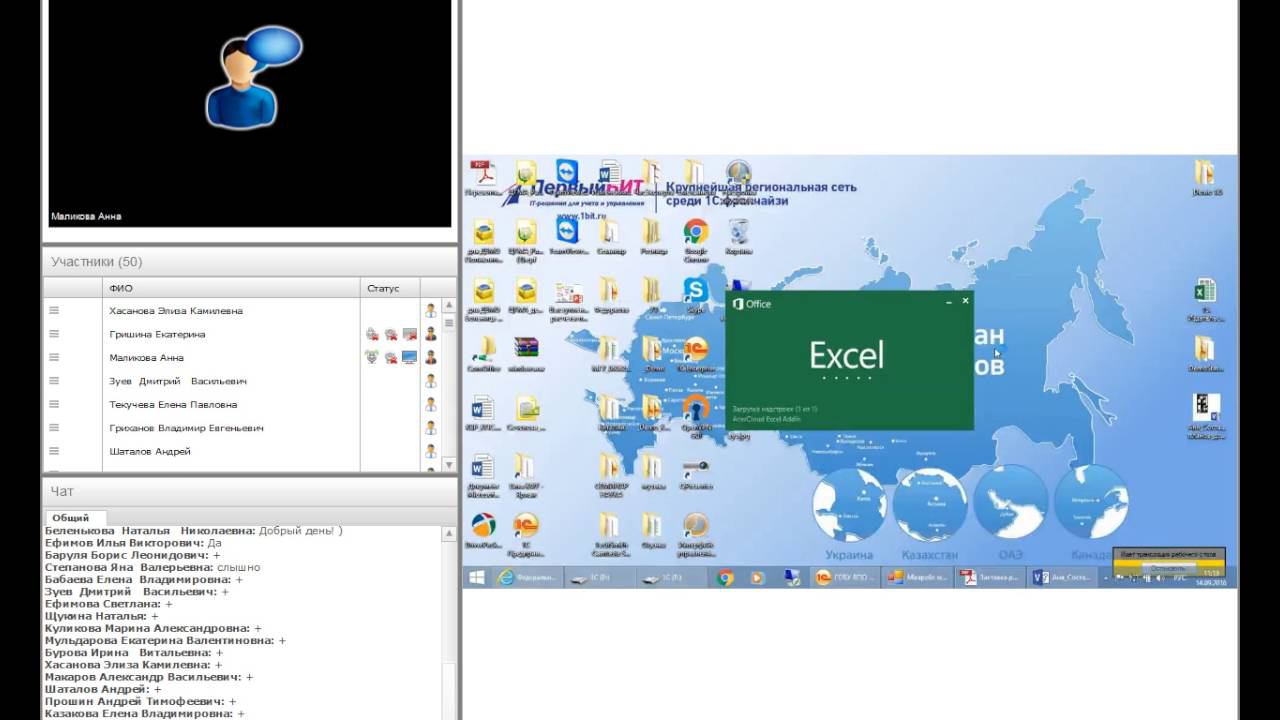Toggle microphone status of Маликова Анна
This screenshot has height=720, width=1280.
coord(372,357)
